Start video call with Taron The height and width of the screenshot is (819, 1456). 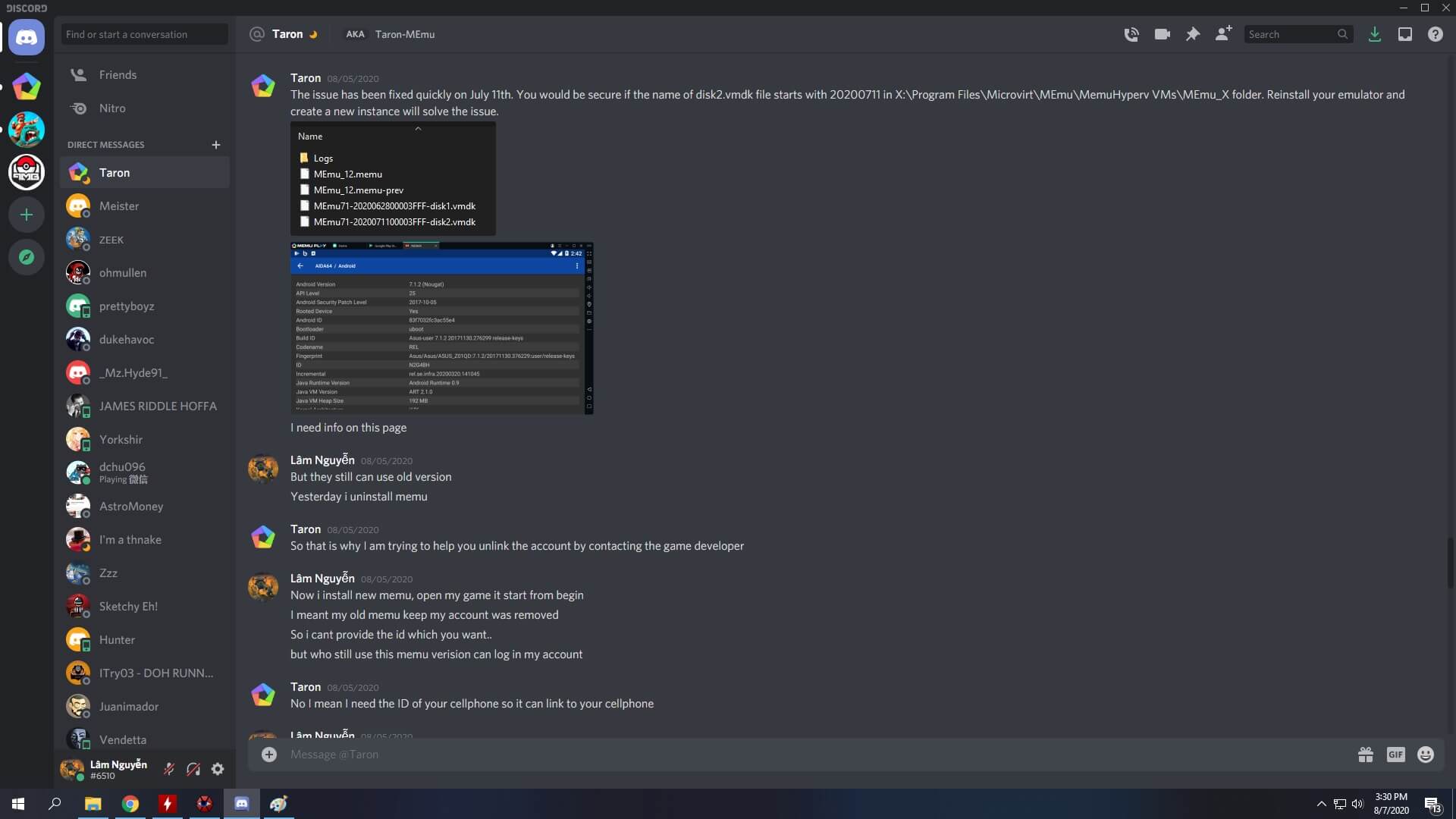click(1162, 34)
